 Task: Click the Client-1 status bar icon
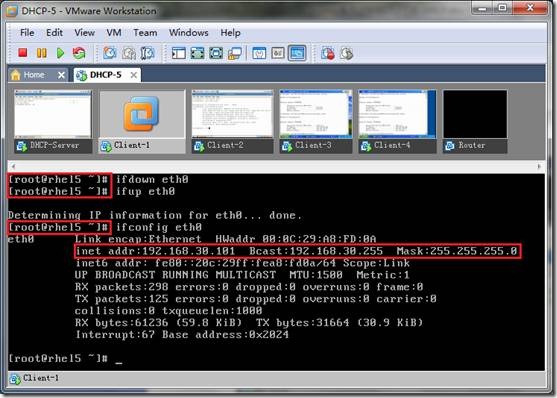pyautogui.click(x=15, y=379)
